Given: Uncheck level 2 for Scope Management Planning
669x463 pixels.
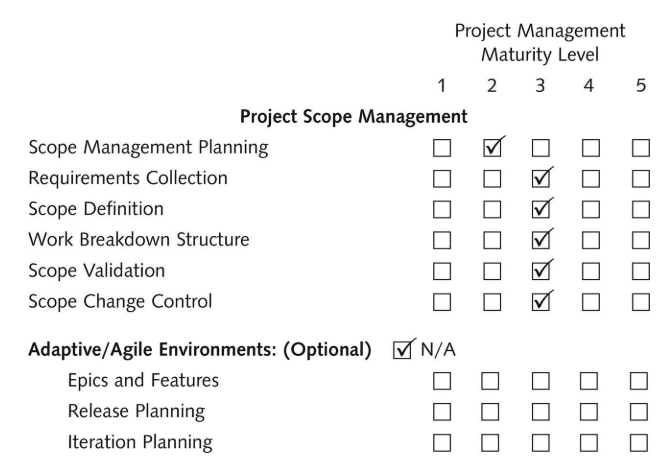Looking at the screenshot, I should coord(491,149).
